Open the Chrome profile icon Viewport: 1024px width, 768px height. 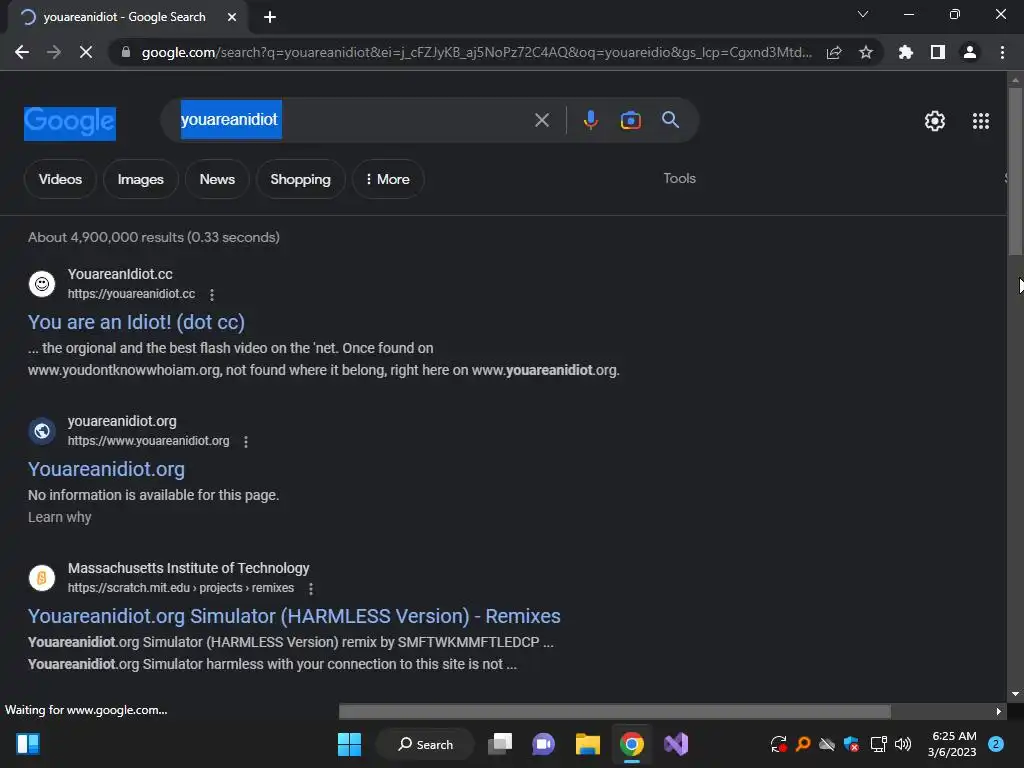tap(970, 52)
